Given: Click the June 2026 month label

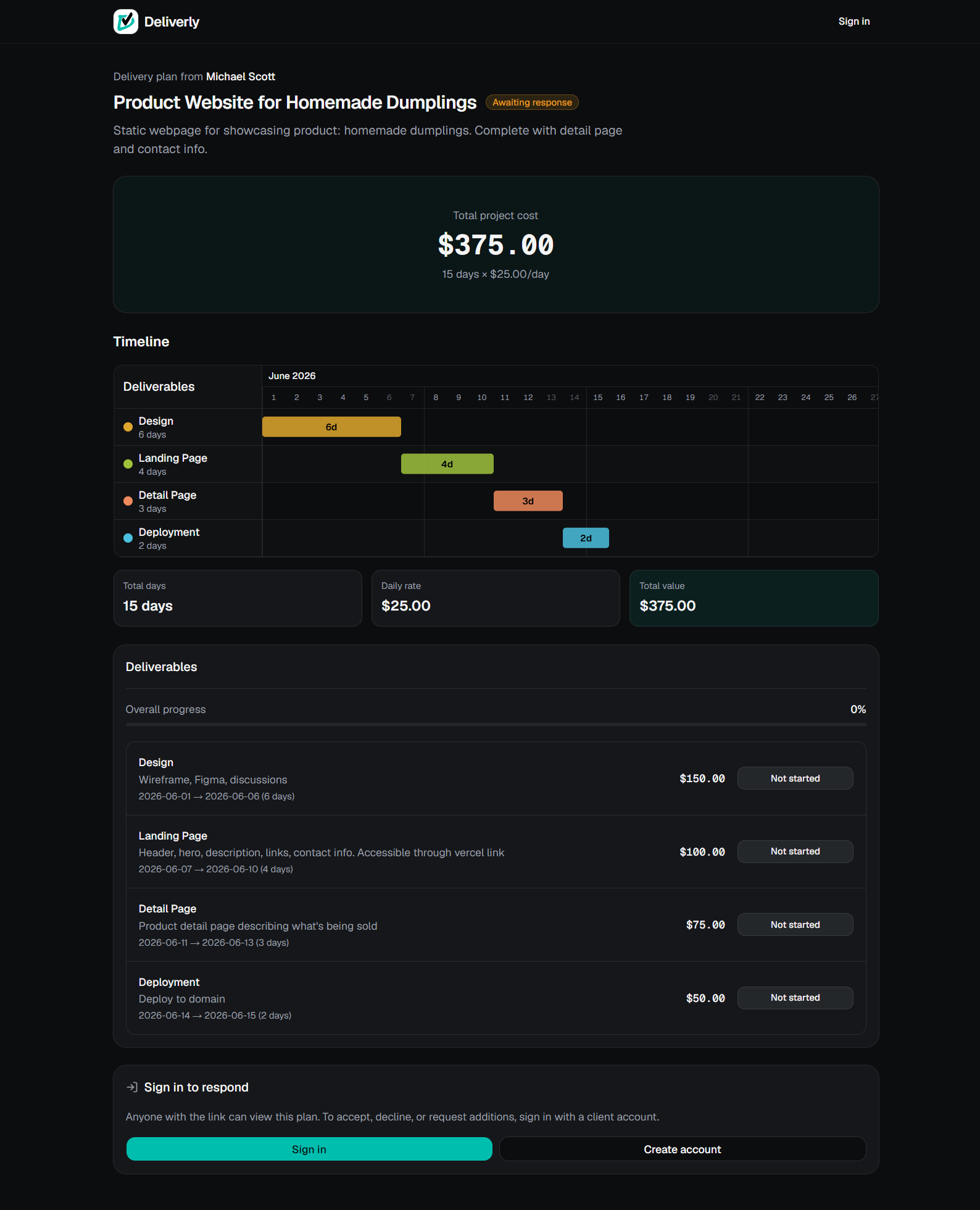Looking at the screenshot, I should [292, 376].
